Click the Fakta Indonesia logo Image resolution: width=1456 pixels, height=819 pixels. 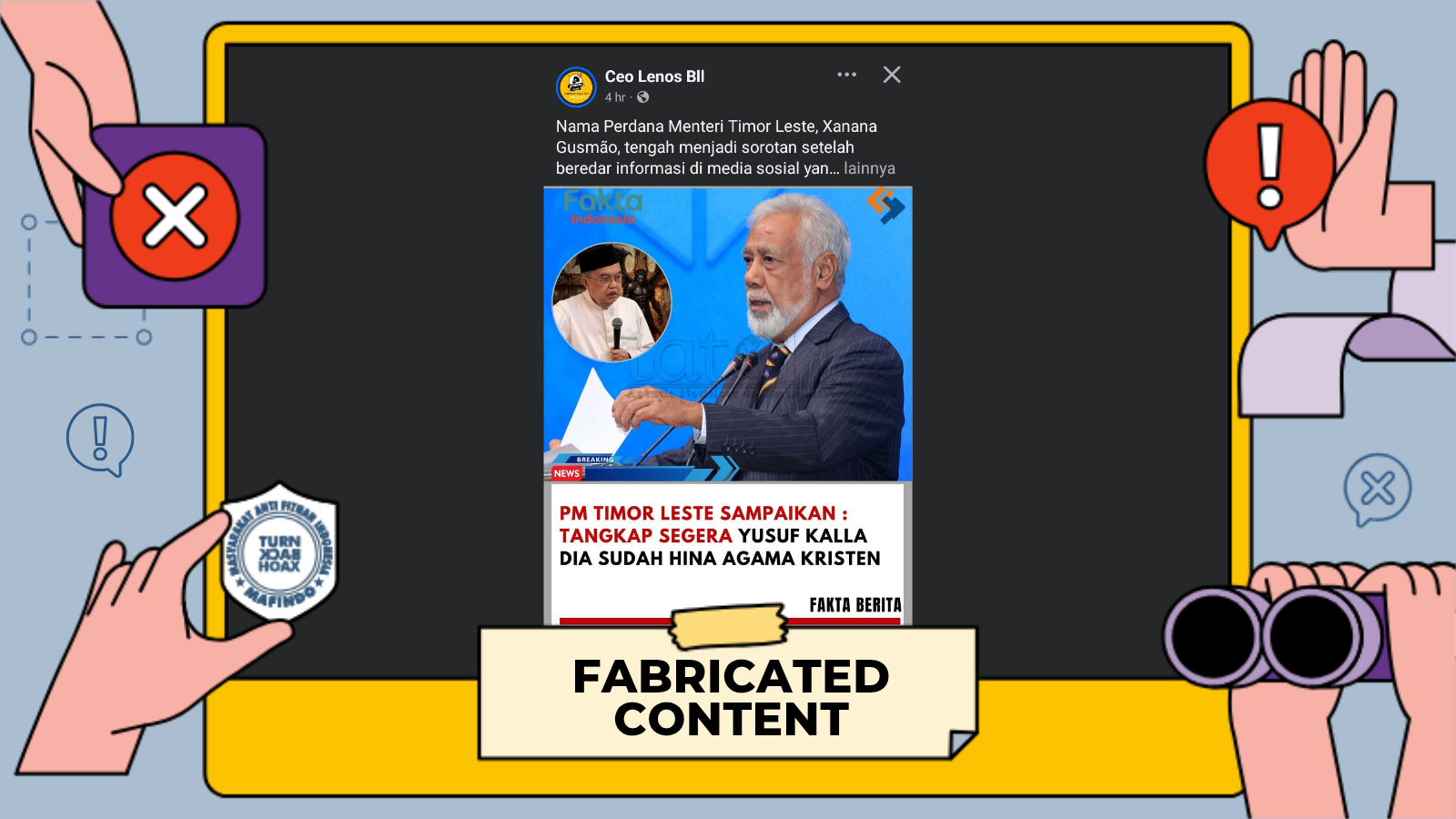[602, 207]
